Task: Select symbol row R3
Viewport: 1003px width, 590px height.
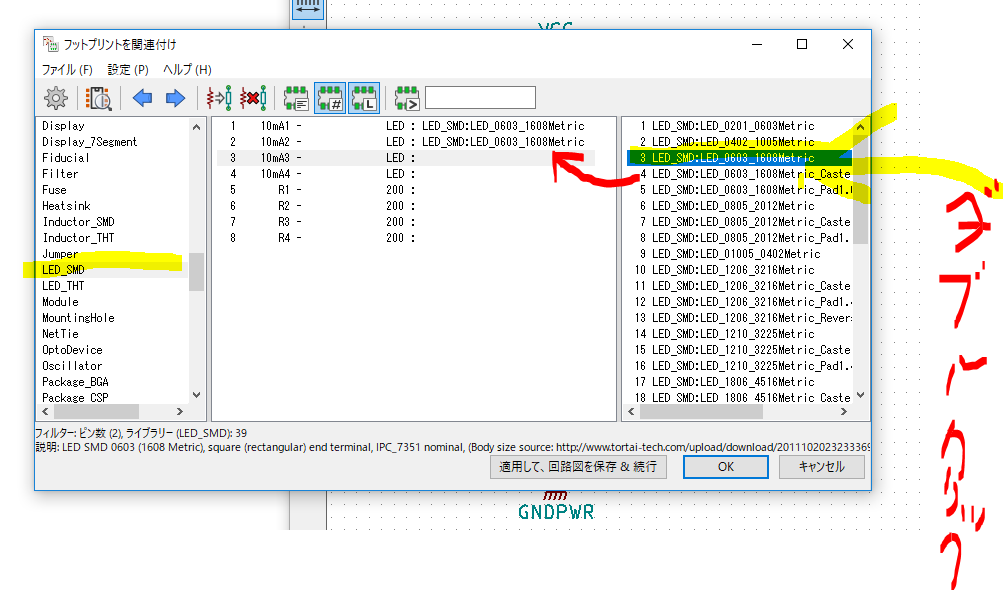Action: click(x=406, y=221)
